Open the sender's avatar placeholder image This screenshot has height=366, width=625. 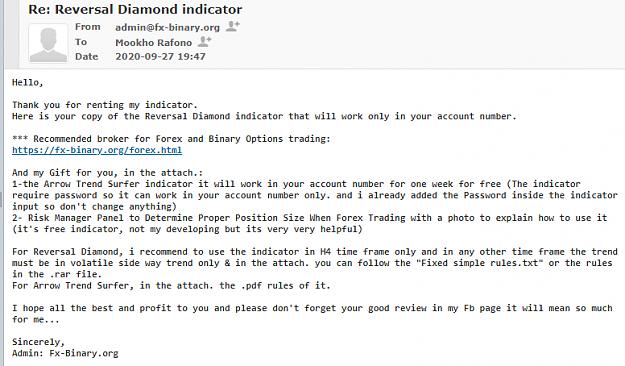[x=48, y=43]
